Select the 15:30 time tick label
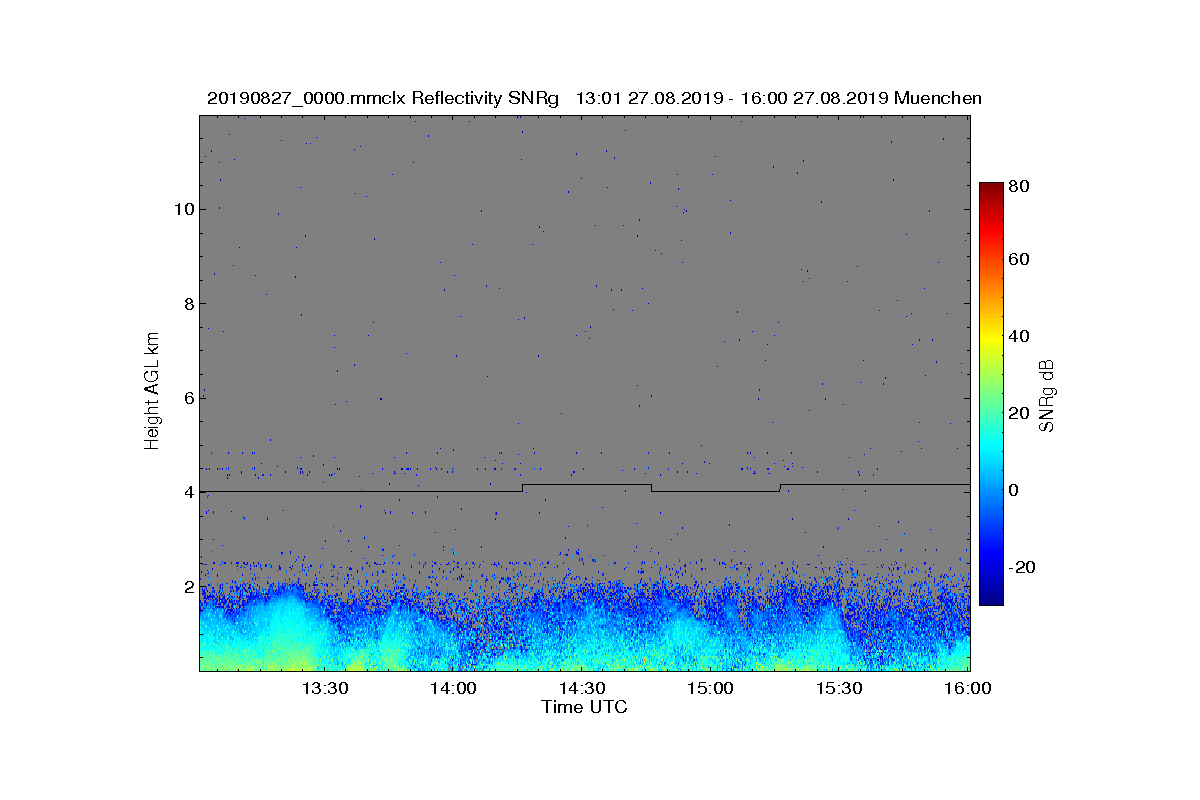 [839, 688]
